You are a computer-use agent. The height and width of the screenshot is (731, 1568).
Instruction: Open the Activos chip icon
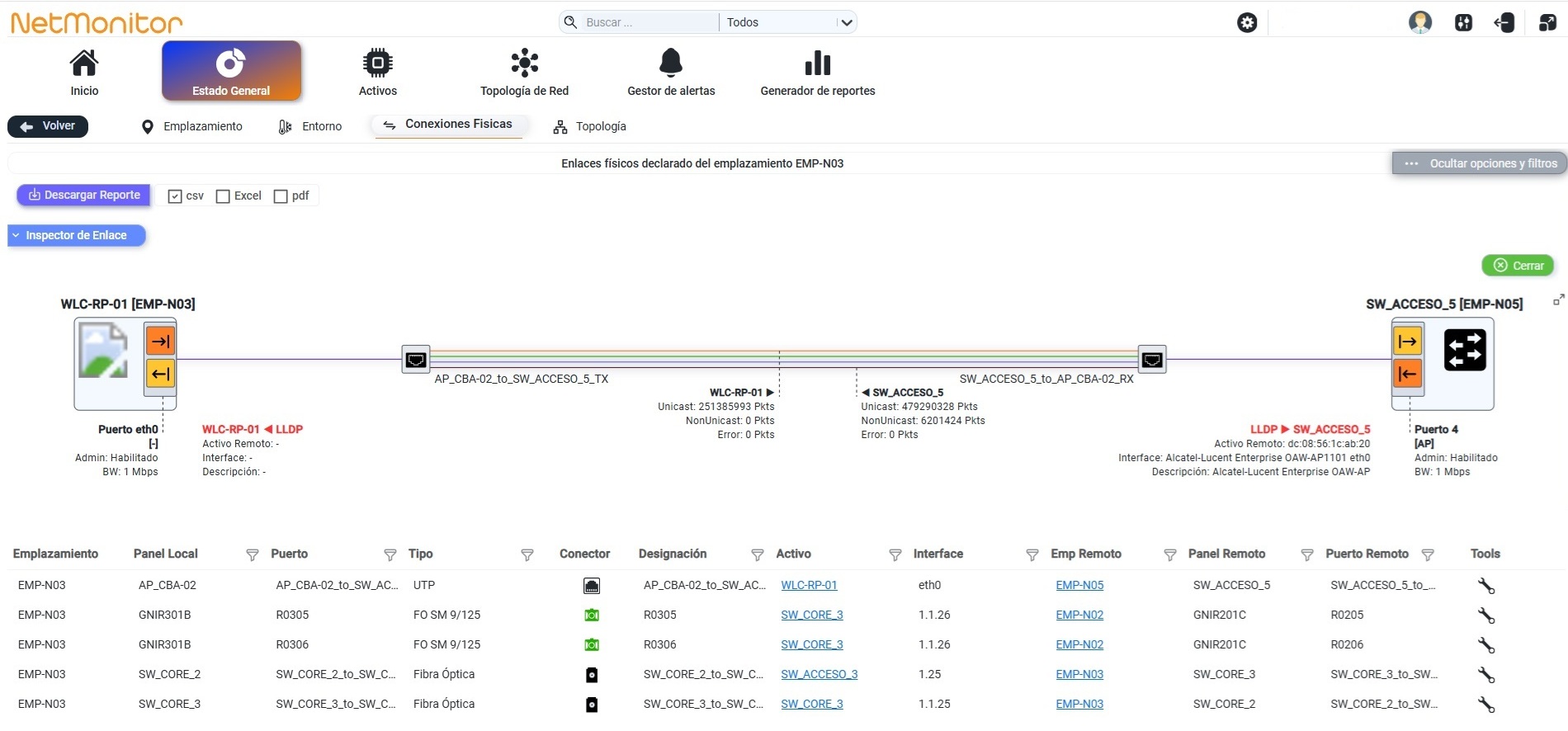(x=377, y=63)
